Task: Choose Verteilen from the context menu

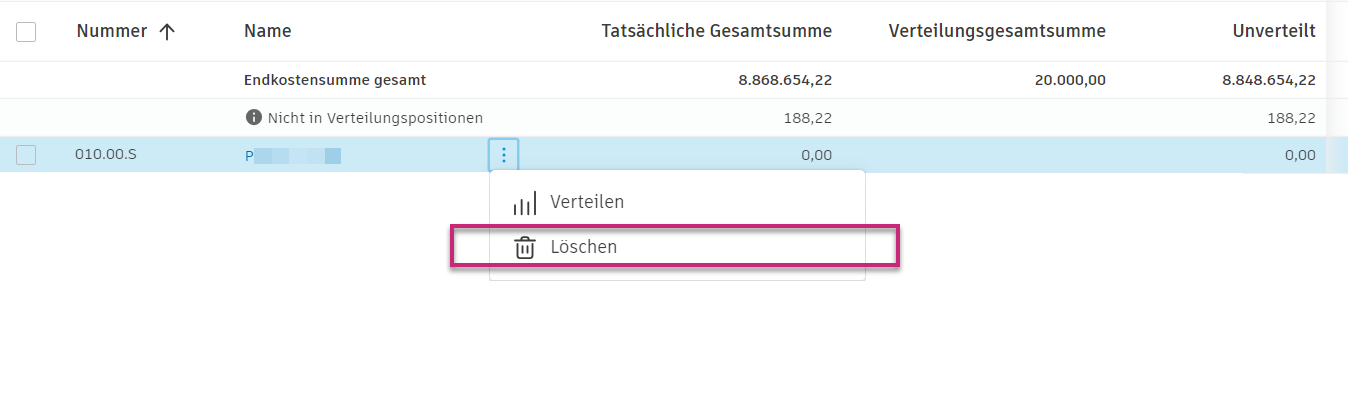Action: coord(587,202)
